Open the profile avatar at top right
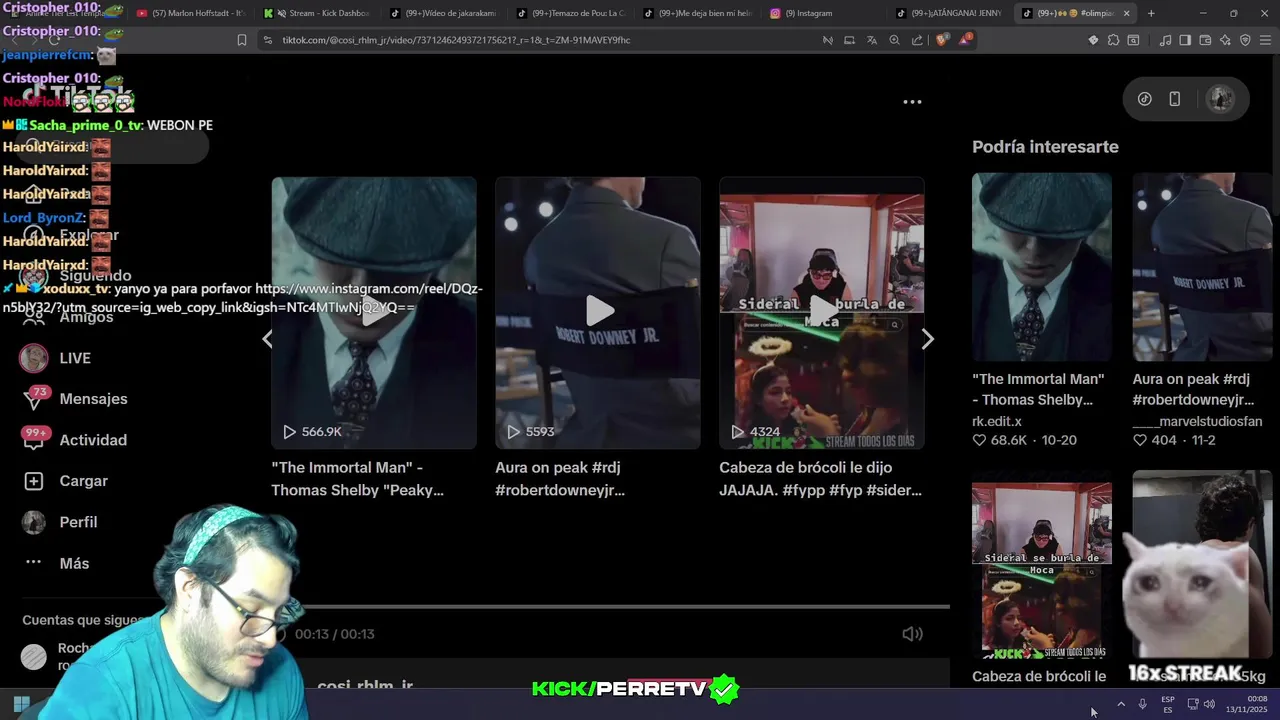Image resolution: width=1280 pixels, height=720 pixels. coord(1220,99)
